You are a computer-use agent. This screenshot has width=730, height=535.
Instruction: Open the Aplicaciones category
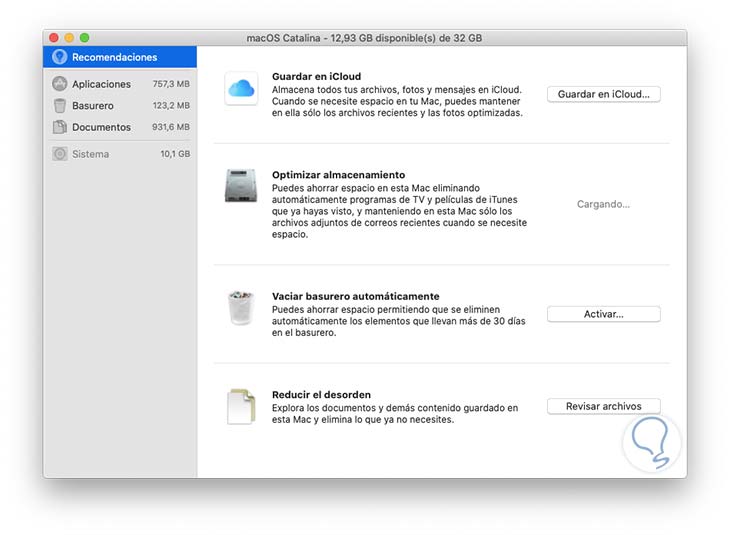120,84
